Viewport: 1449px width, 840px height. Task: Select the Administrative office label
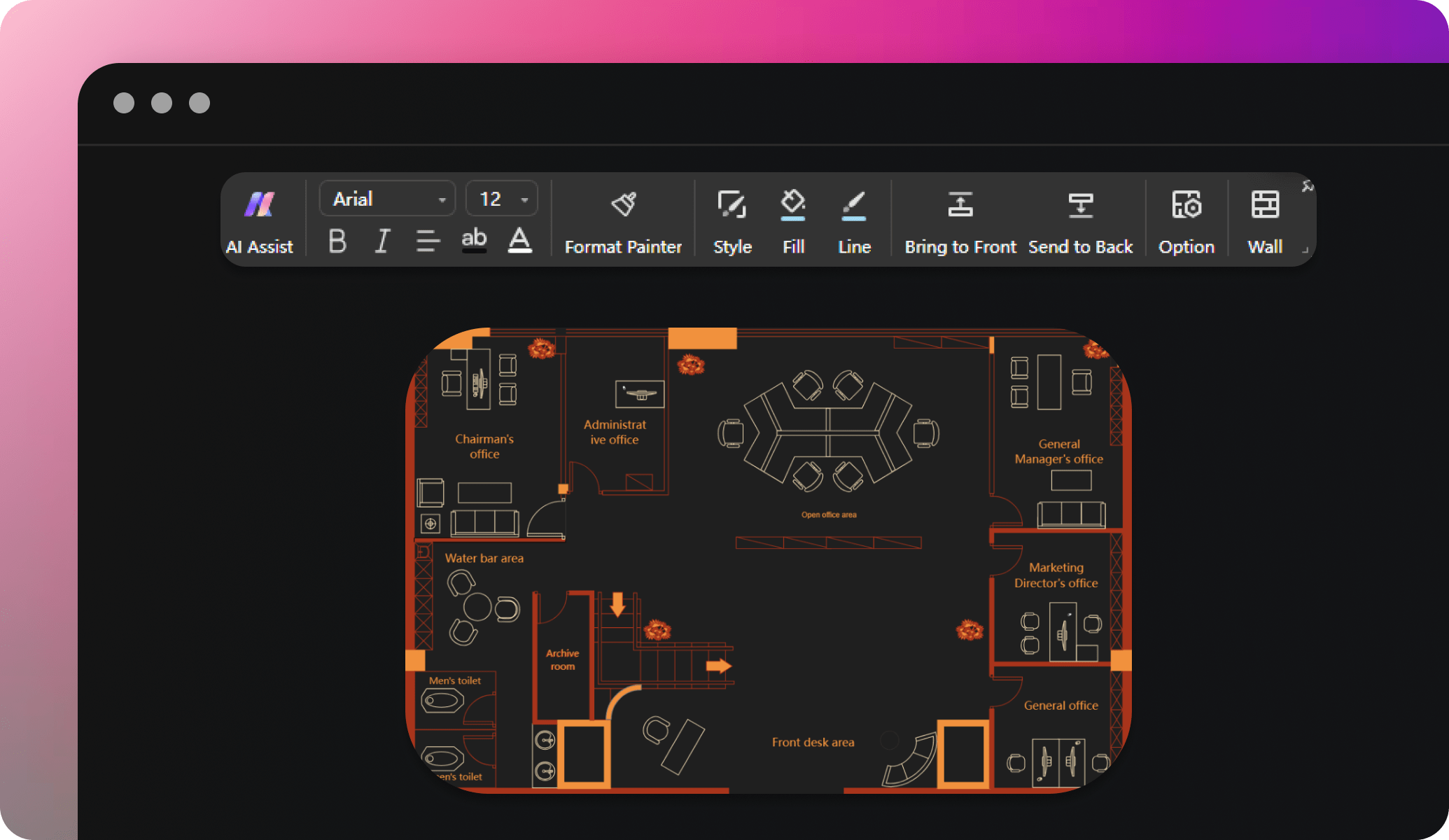pos(615,432)
